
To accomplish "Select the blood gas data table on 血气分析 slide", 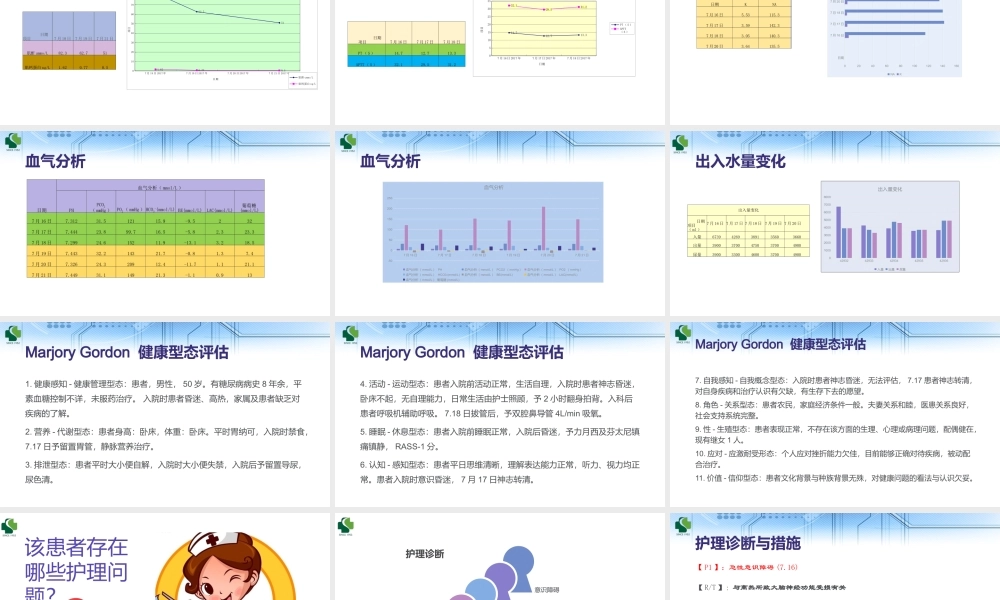I will (x=145, y=228).
